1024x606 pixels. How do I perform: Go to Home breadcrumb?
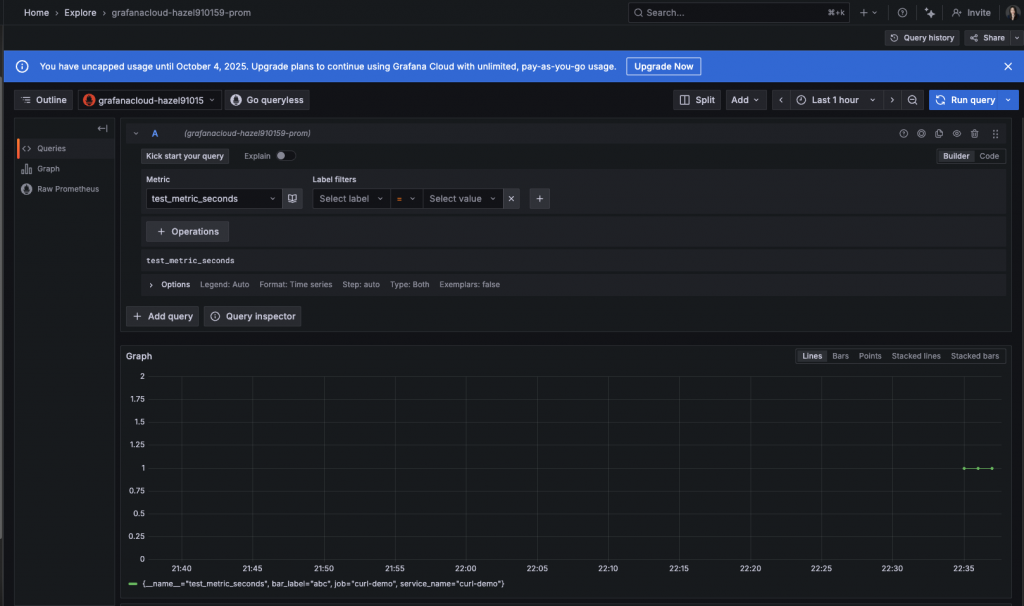point(37,12)
